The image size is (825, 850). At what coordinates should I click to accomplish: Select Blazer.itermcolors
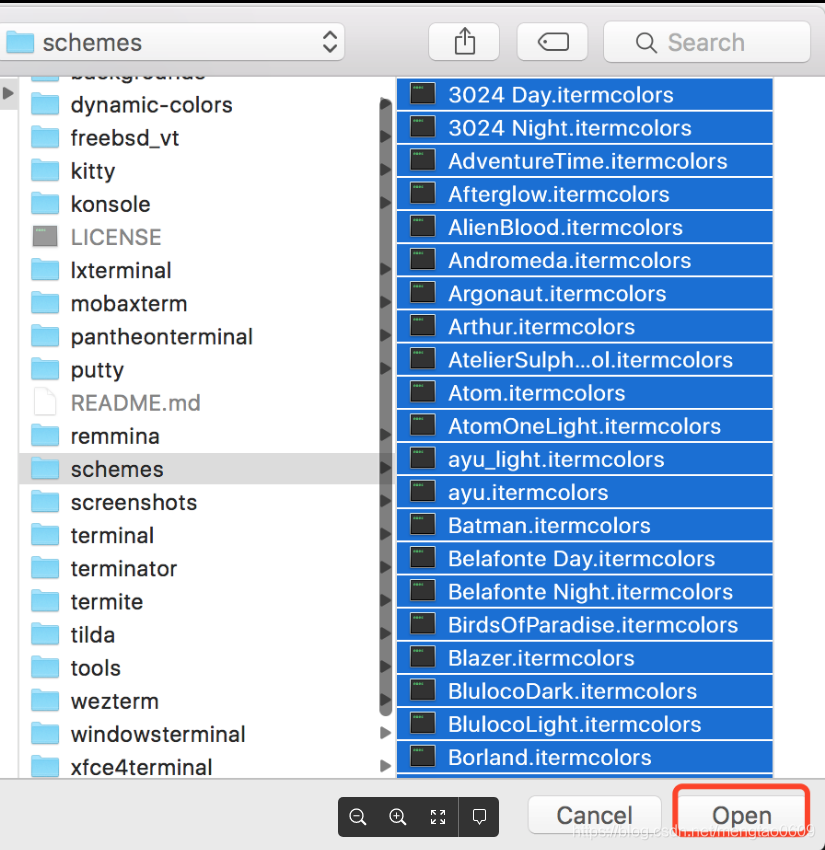[x=585, y=657]
